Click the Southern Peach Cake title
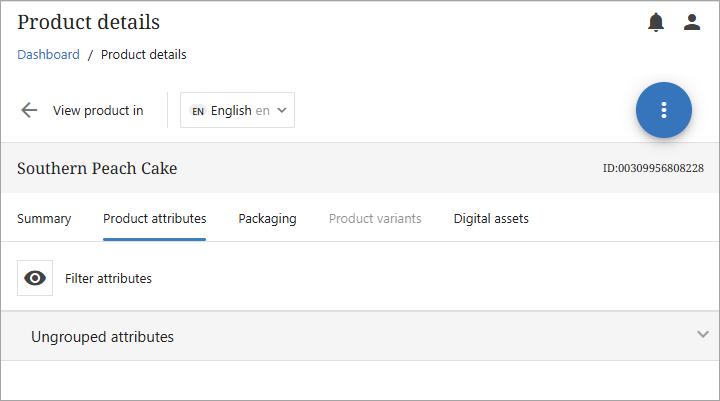The image size is (720, 401). [97, 168]
